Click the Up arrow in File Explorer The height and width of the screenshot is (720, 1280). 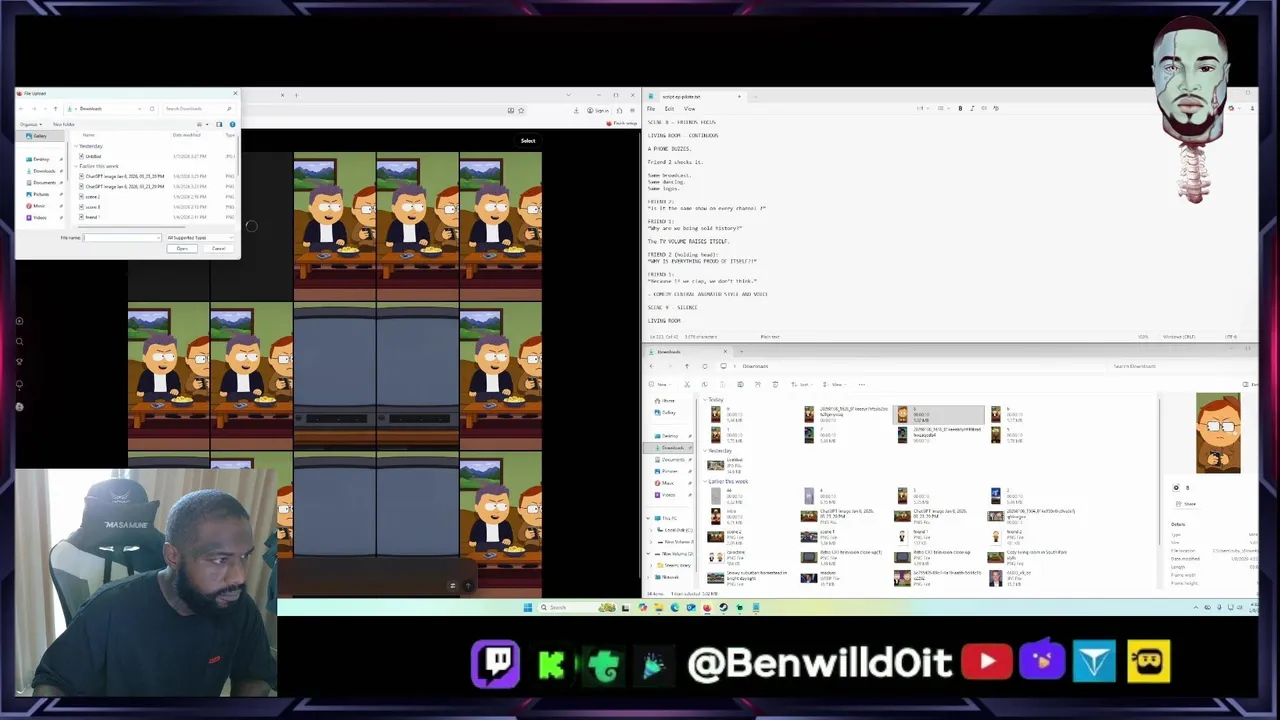(x=687, y=366)
